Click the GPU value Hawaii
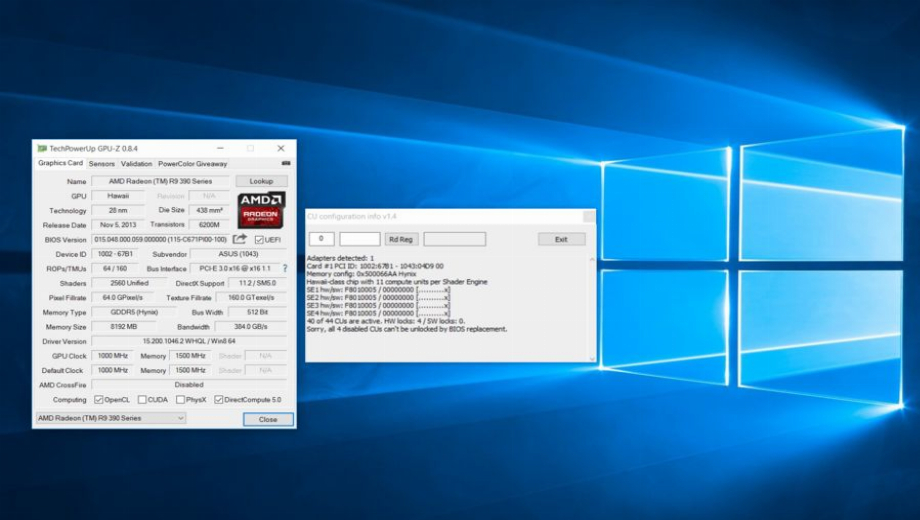Screen dimensions: 920x520 click(x=118, y=195)
